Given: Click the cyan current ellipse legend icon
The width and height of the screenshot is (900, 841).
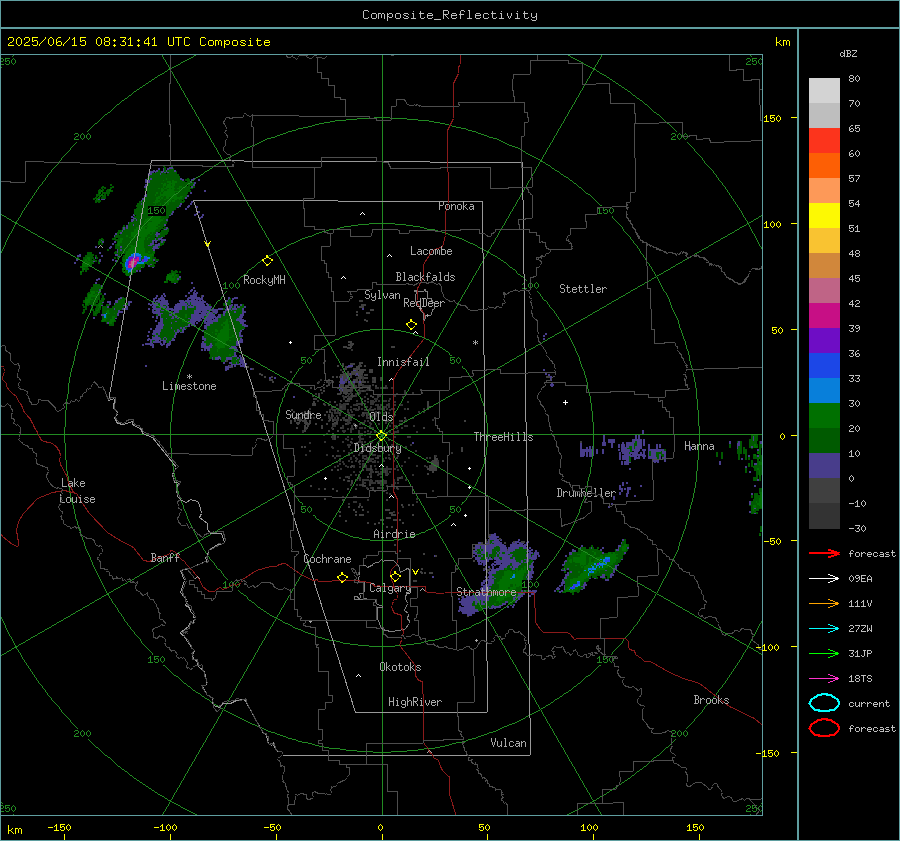Looking at the screenshot, I should [824, 703].
